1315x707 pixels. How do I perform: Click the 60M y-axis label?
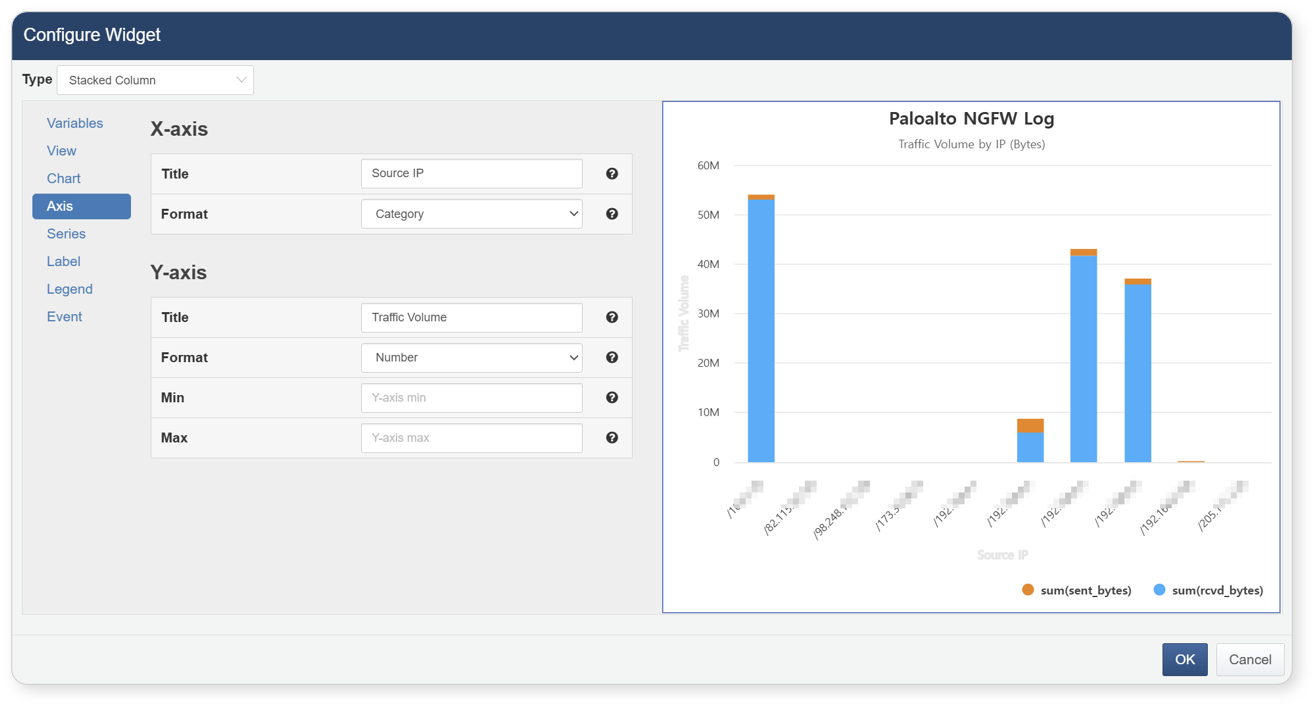pos(708,166)
